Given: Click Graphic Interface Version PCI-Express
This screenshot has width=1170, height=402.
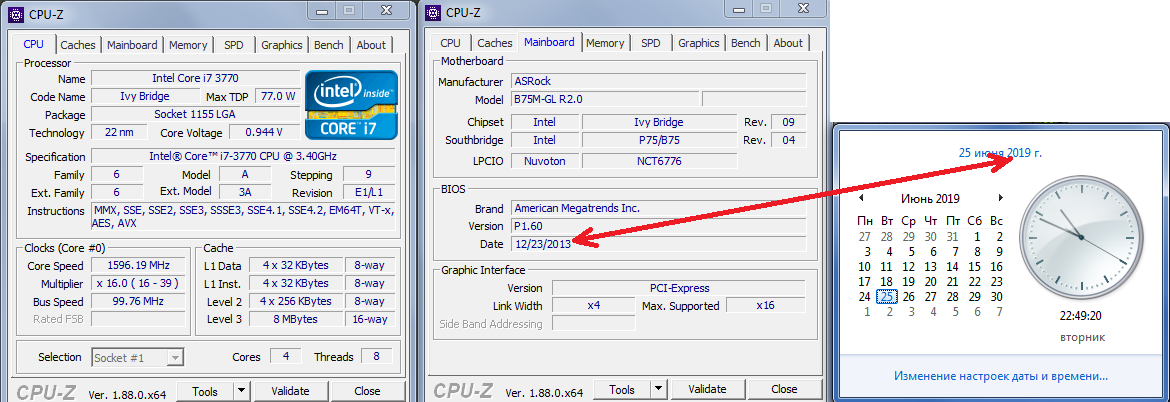Looking at the screenshot, I should pos(679,288).
